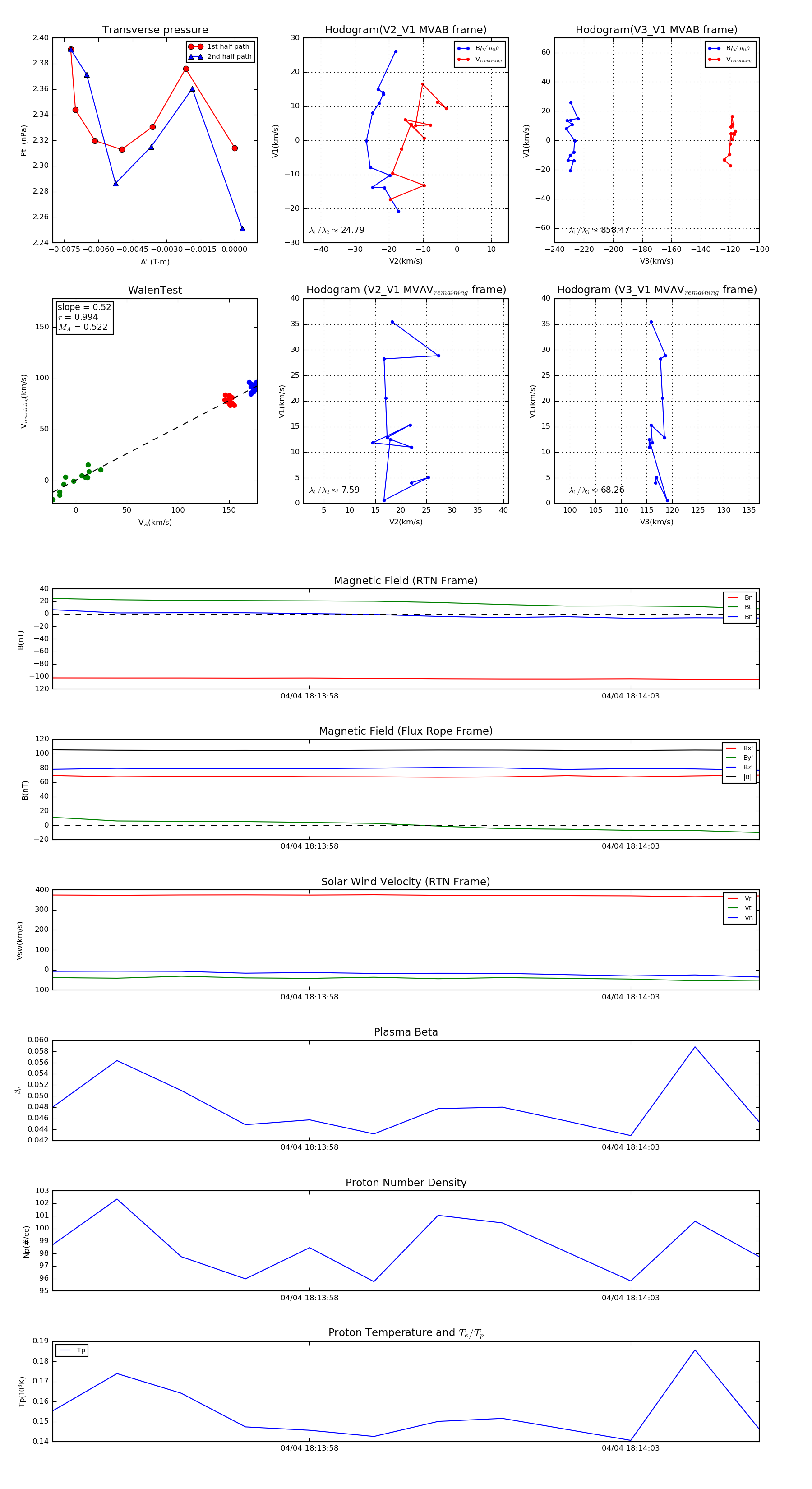Click the "Np(#/cc)" y-axis label
This screenshot has height=1489, width=812.
26,1242
